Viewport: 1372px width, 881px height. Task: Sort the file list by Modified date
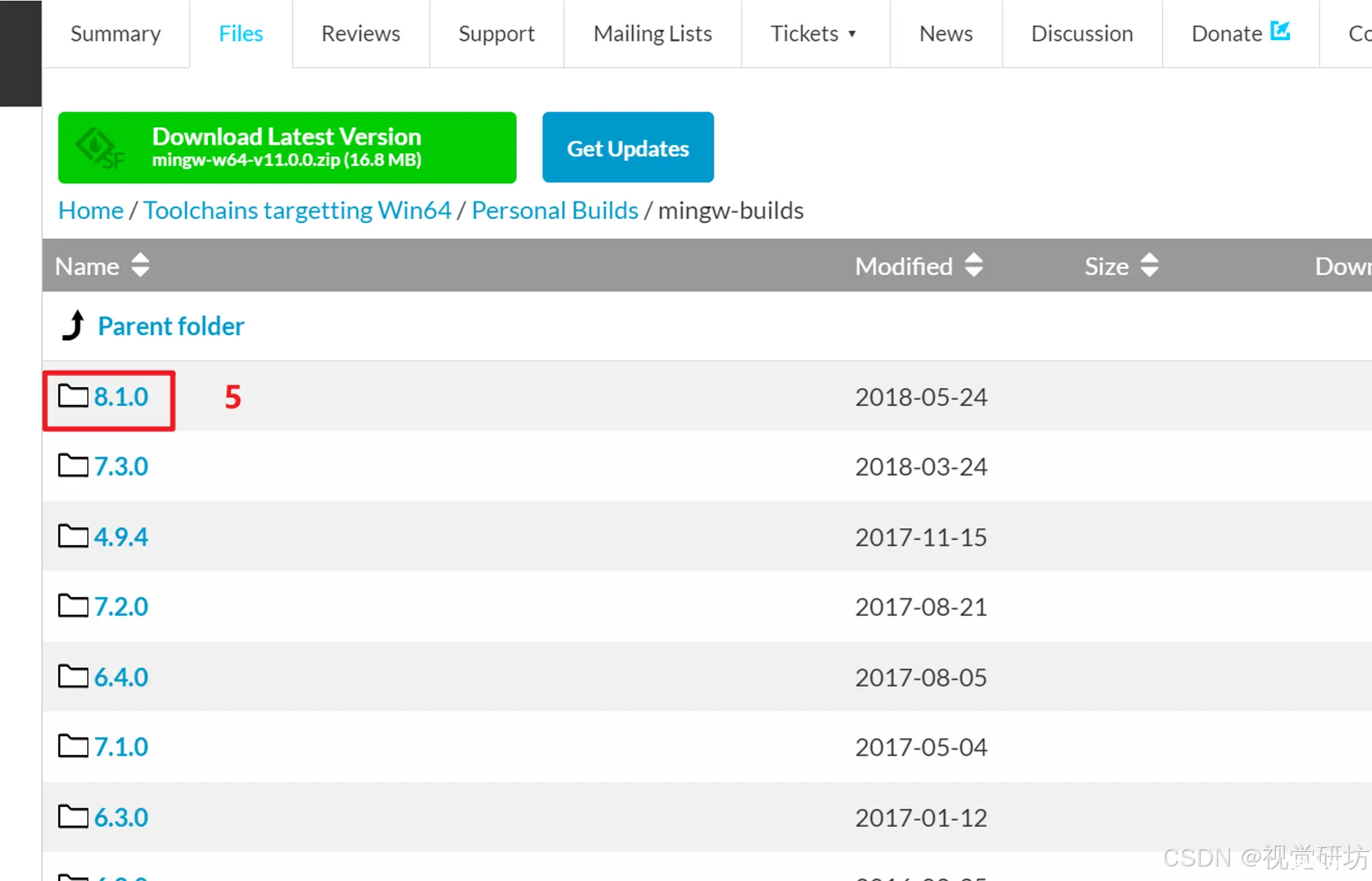[x=974, y=265]
